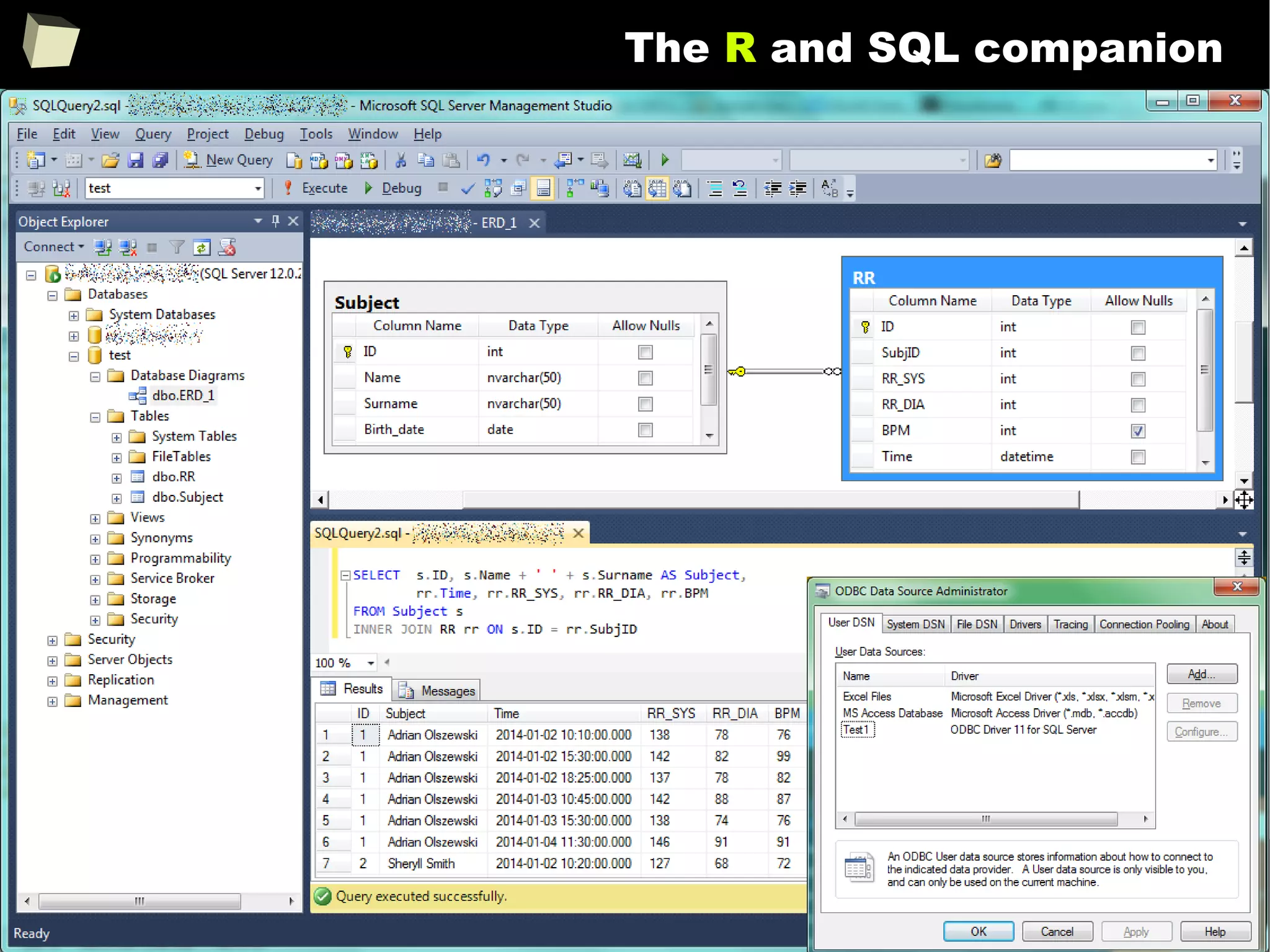Open the Tools menu
This screenshot has height=952, width=1270.
(316, 134)
